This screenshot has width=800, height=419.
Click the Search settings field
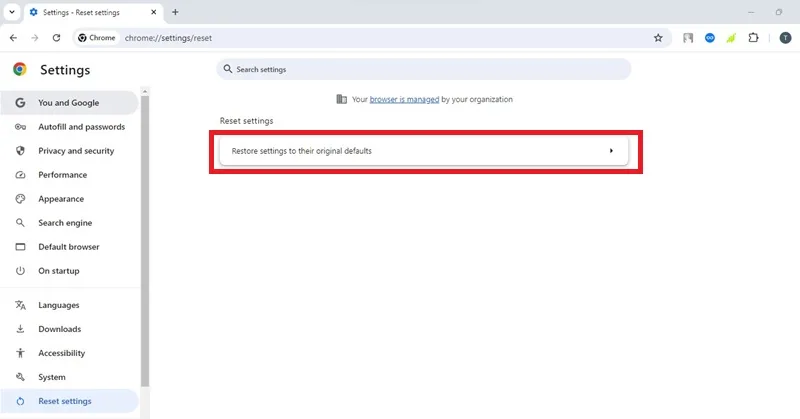point(423,69)
